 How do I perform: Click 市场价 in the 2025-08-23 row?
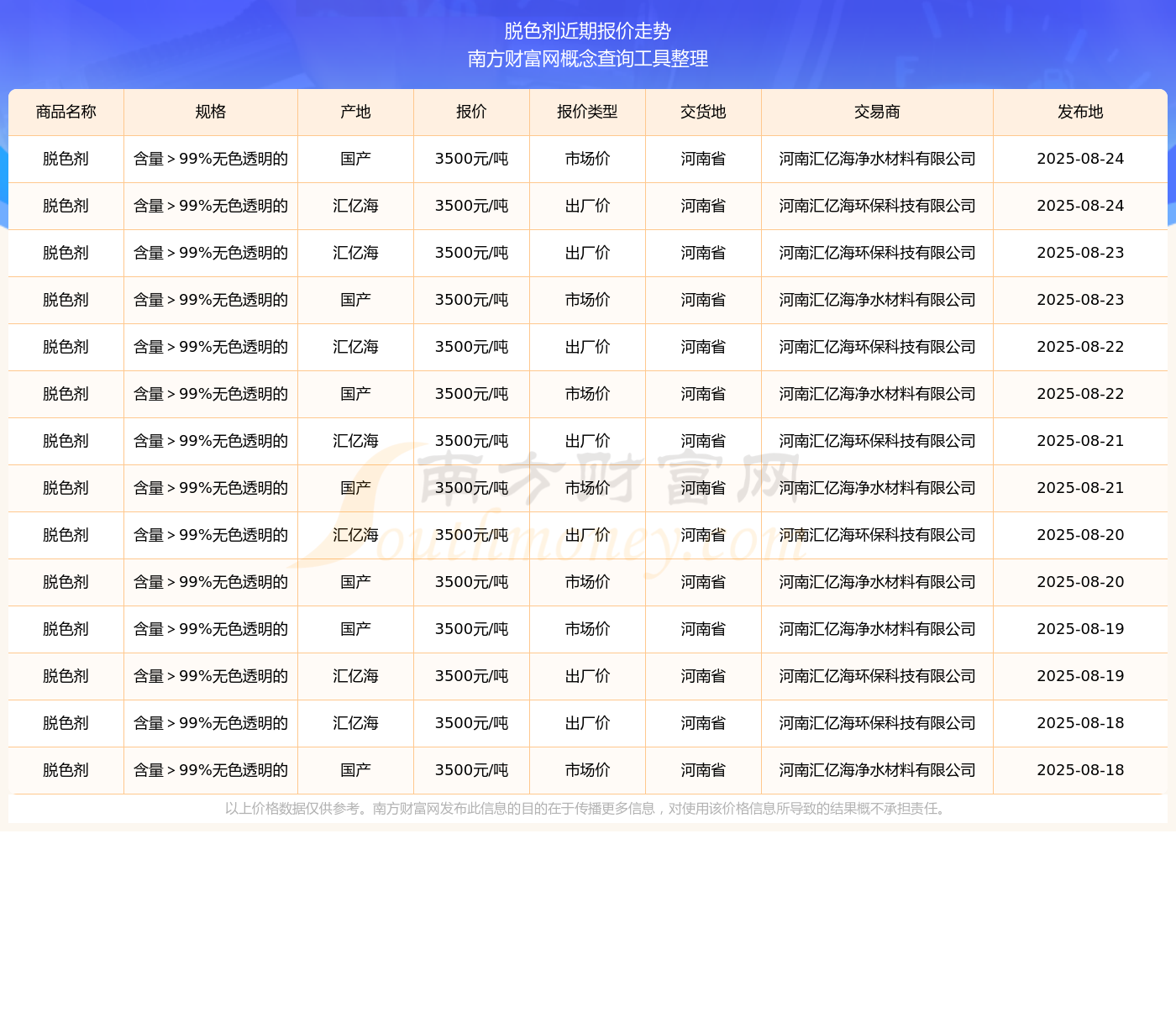click(x=587, y=300)
